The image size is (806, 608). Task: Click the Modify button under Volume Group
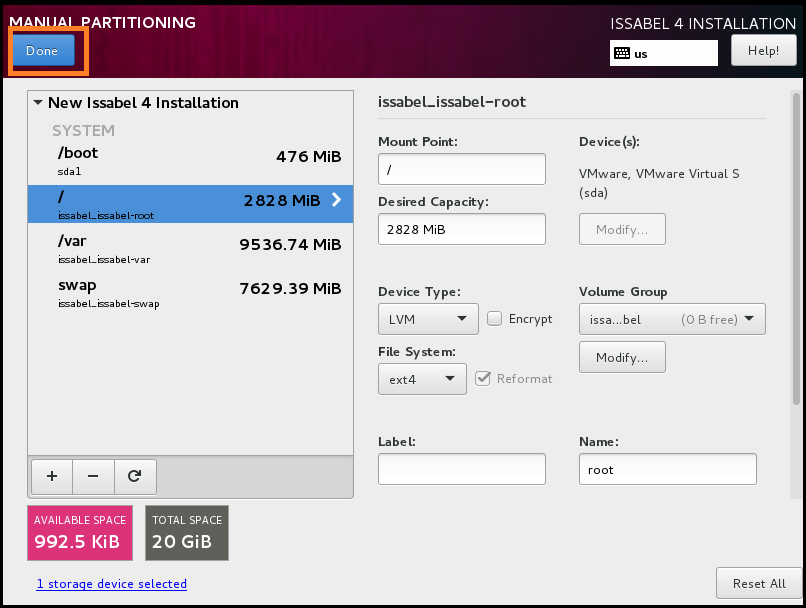click(622, 357)
